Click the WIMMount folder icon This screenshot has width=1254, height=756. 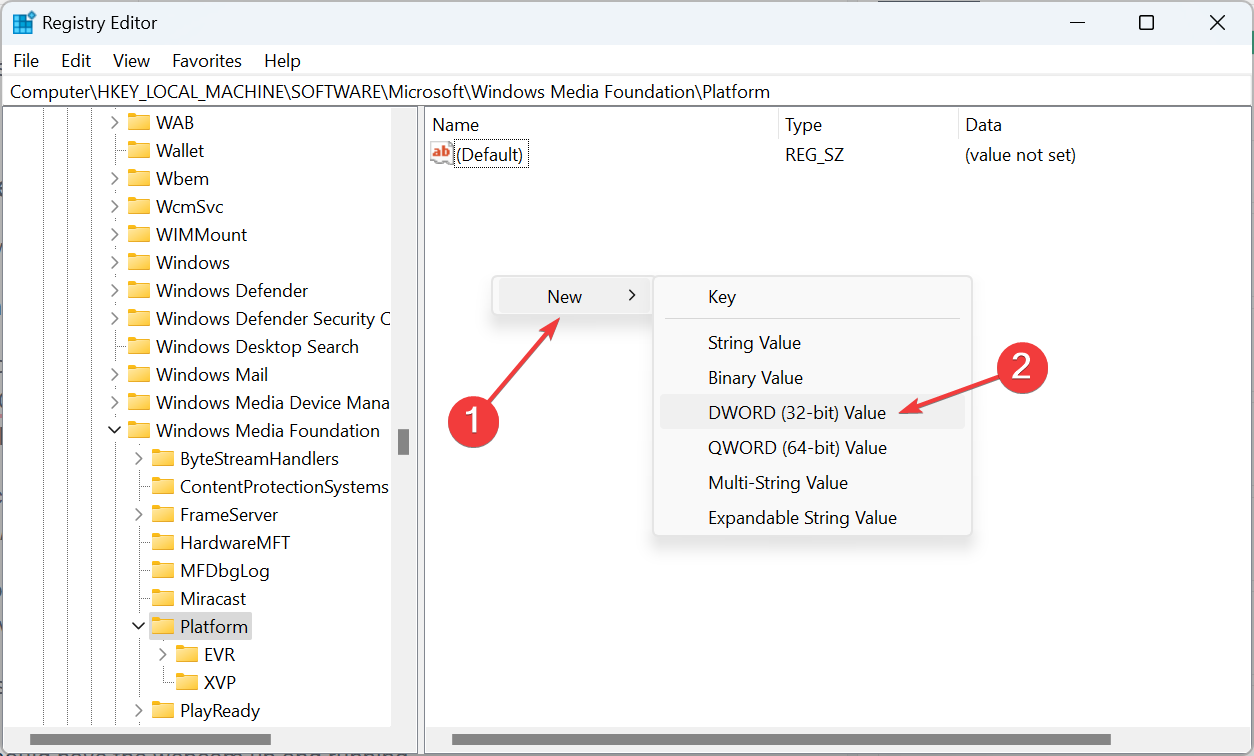[x=139, y=235]
